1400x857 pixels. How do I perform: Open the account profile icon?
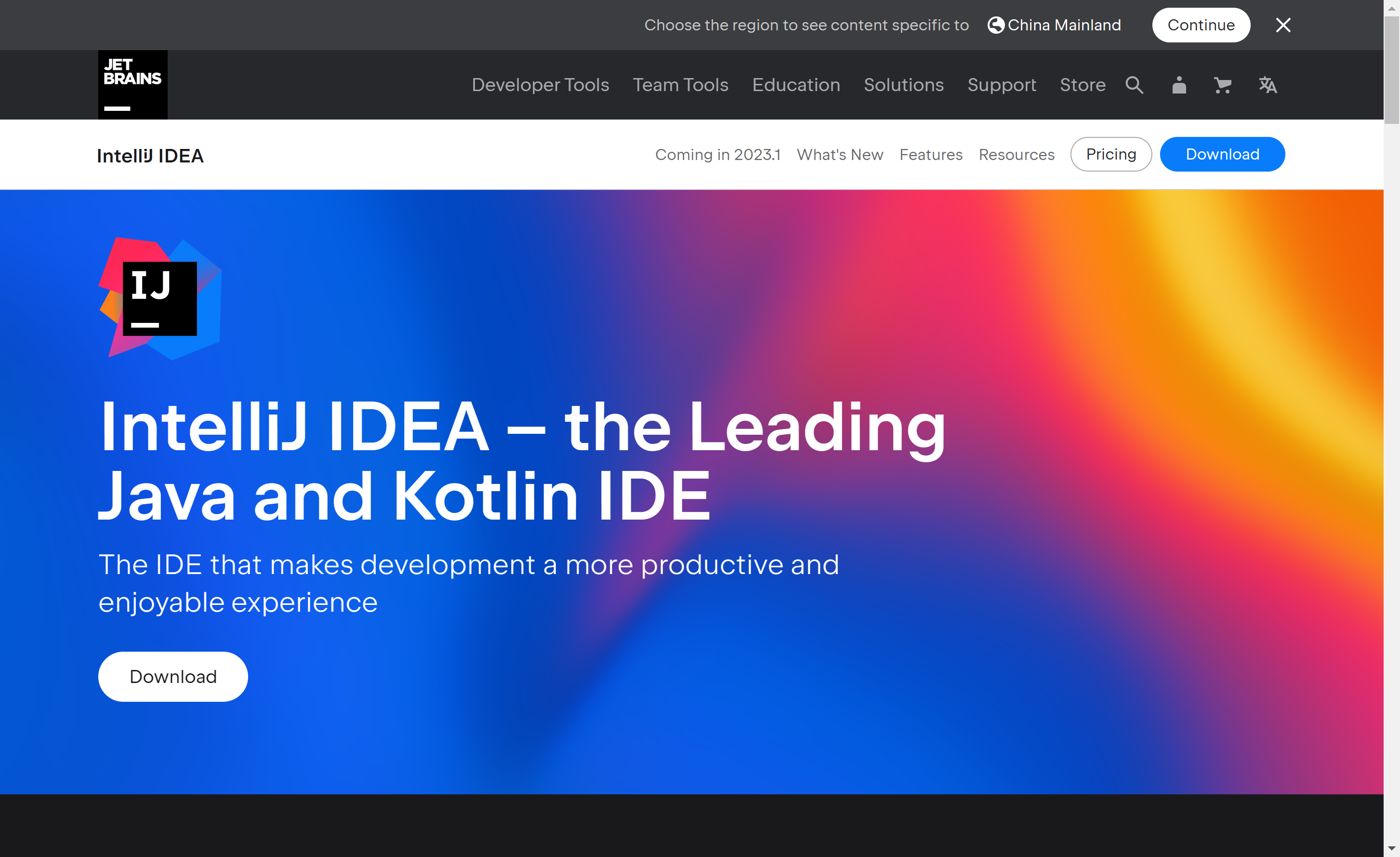(x=1179, y=85)
